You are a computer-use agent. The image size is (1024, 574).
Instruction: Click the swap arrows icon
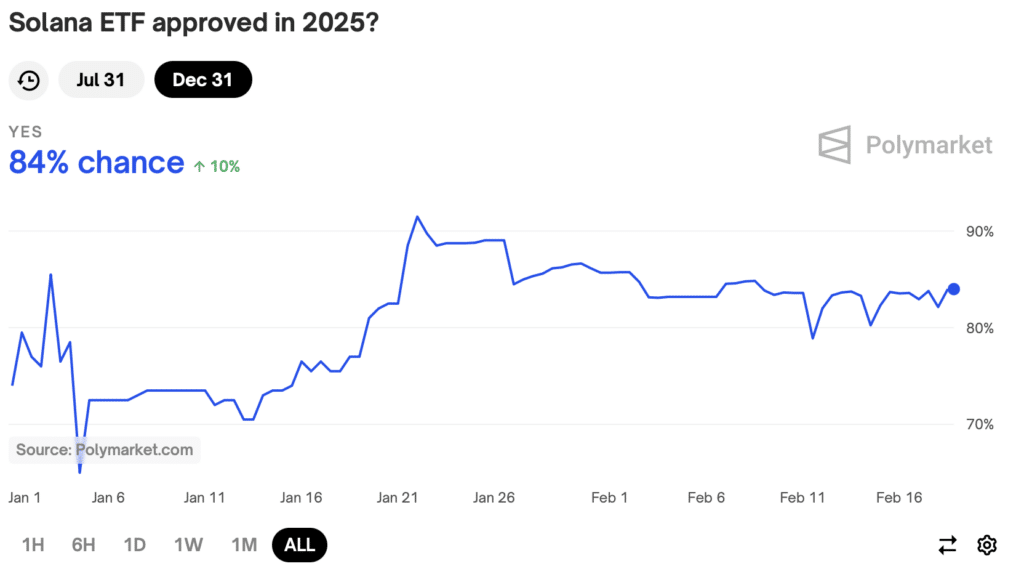pos(948,545)
